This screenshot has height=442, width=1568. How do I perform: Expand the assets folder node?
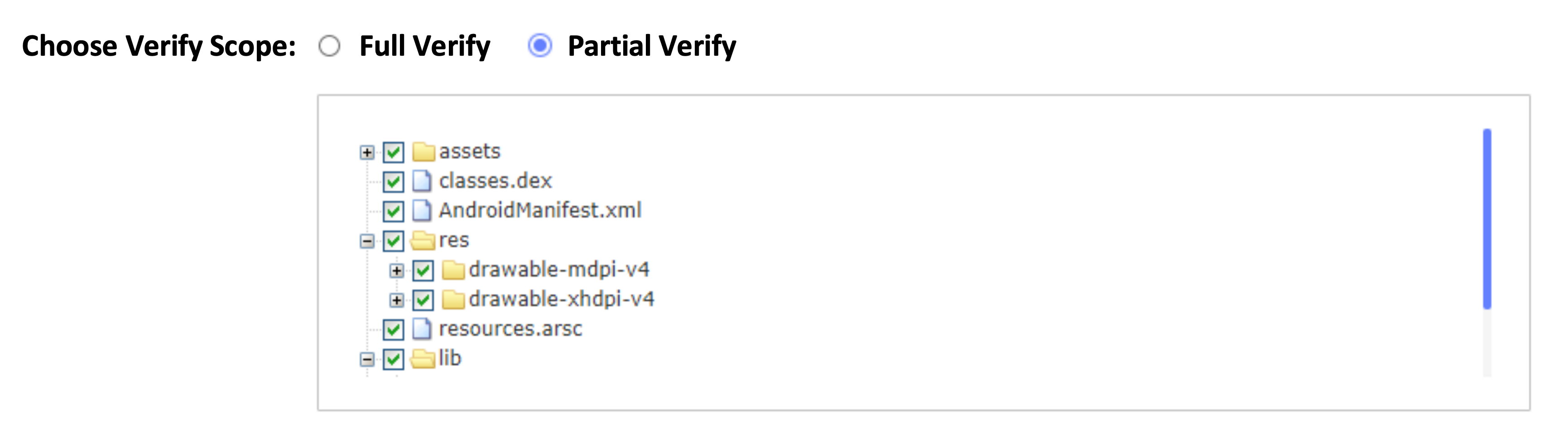[366, 152]
